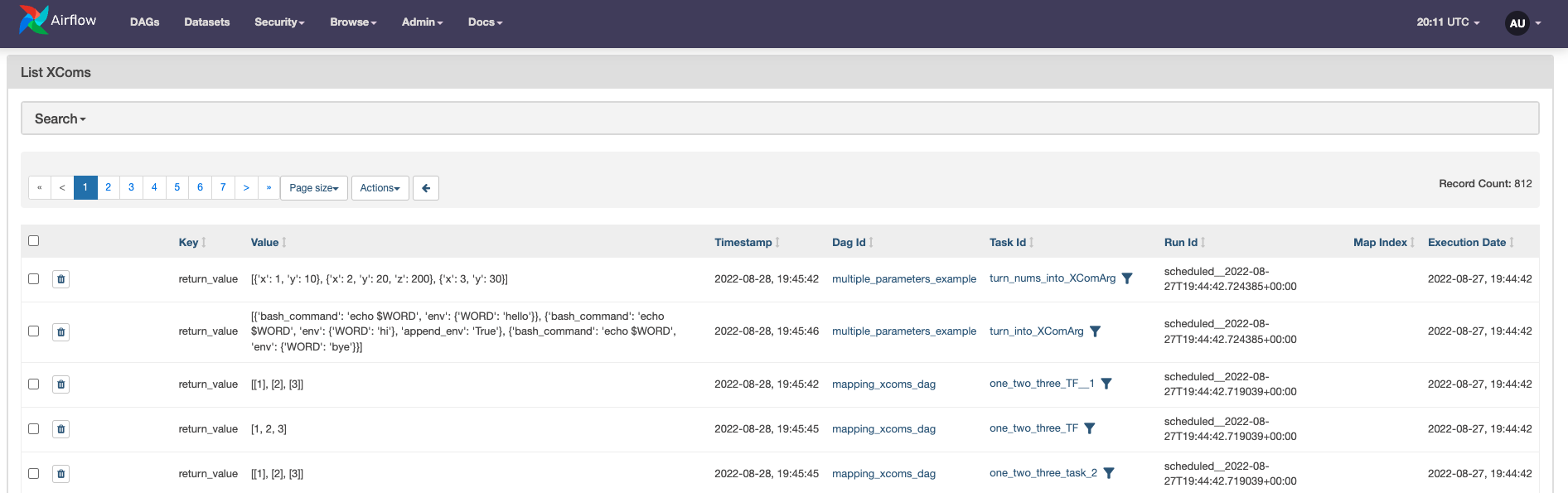Open the Actions dropdown
The image size is (1568, 493).
pos(380,188)
